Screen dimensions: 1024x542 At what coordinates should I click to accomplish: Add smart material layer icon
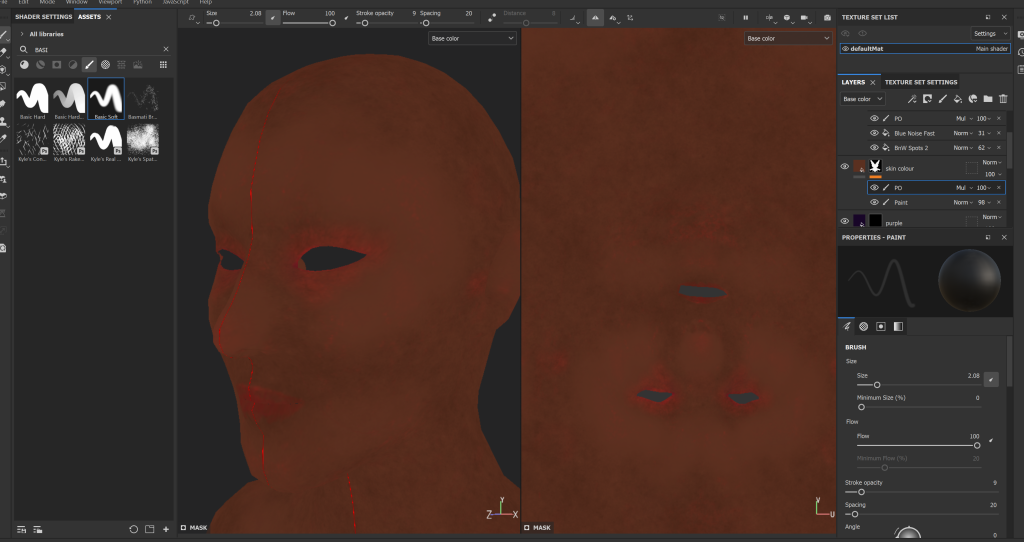[x=973, y=99]
